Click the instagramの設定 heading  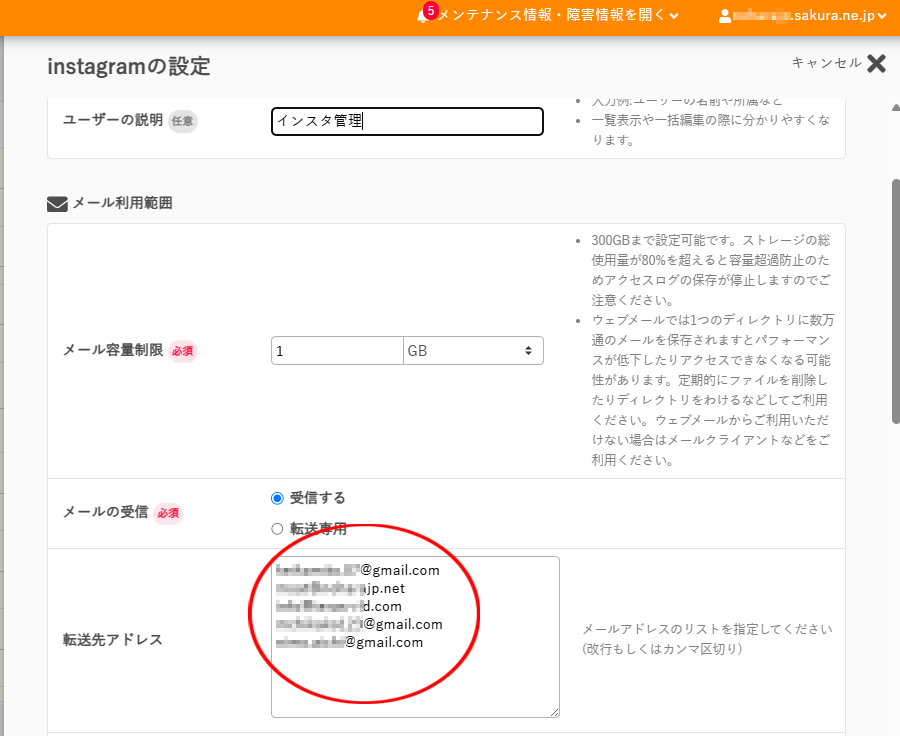[x=129, y=66]
